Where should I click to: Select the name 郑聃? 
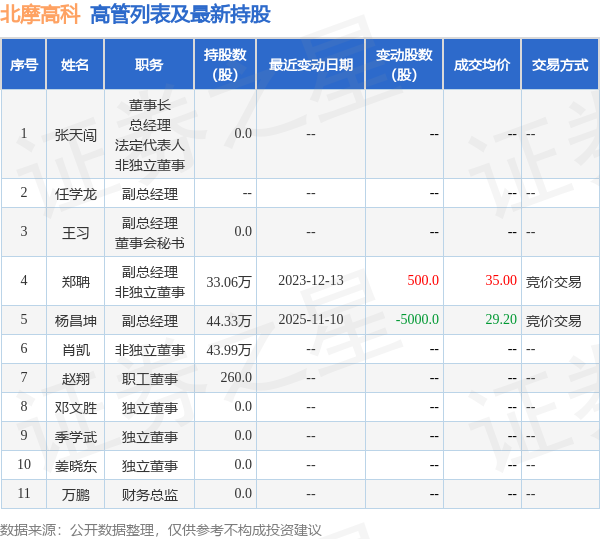coord(75,282)
